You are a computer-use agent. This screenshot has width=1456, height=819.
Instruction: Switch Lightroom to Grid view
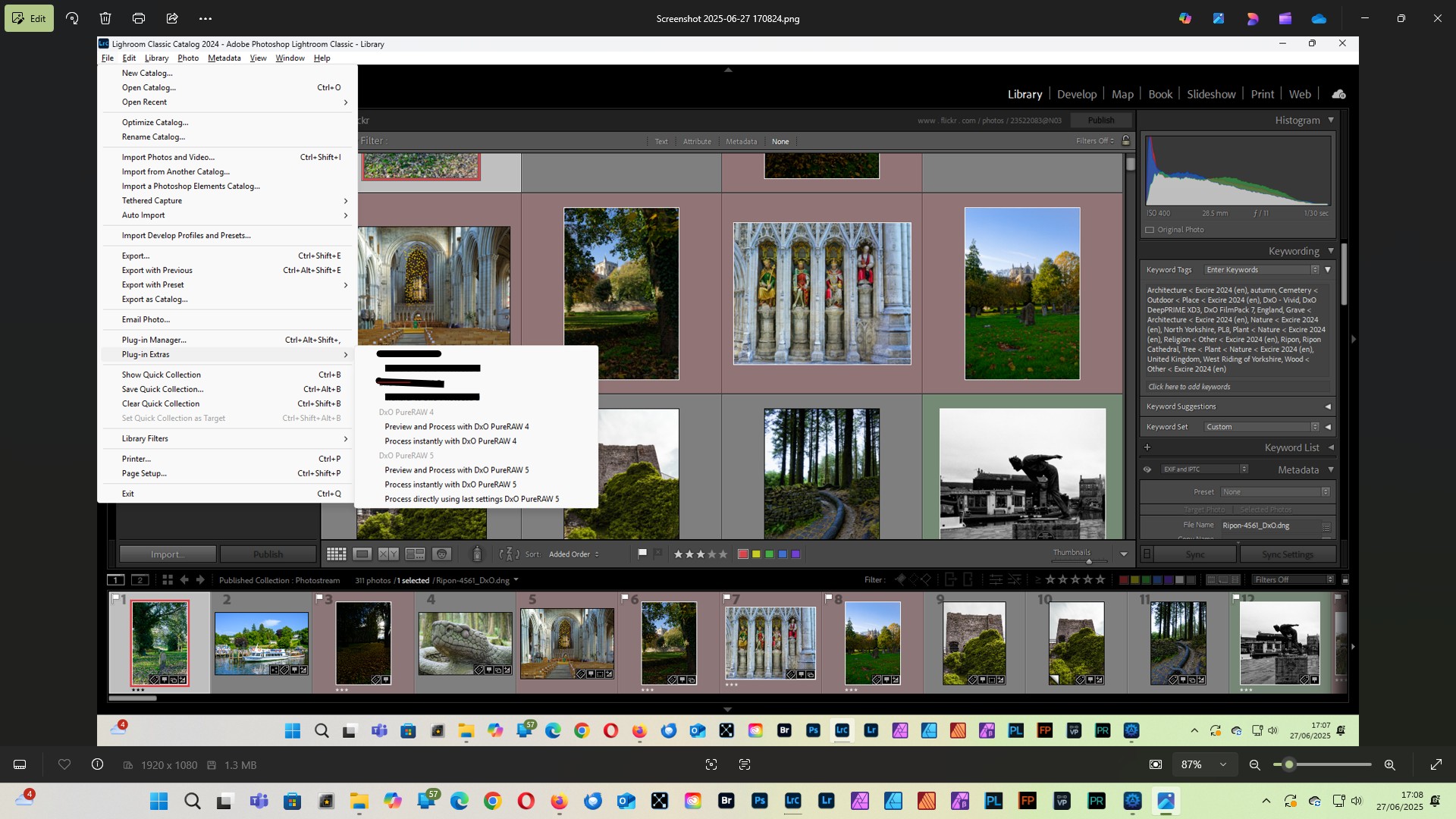point(337,554)
